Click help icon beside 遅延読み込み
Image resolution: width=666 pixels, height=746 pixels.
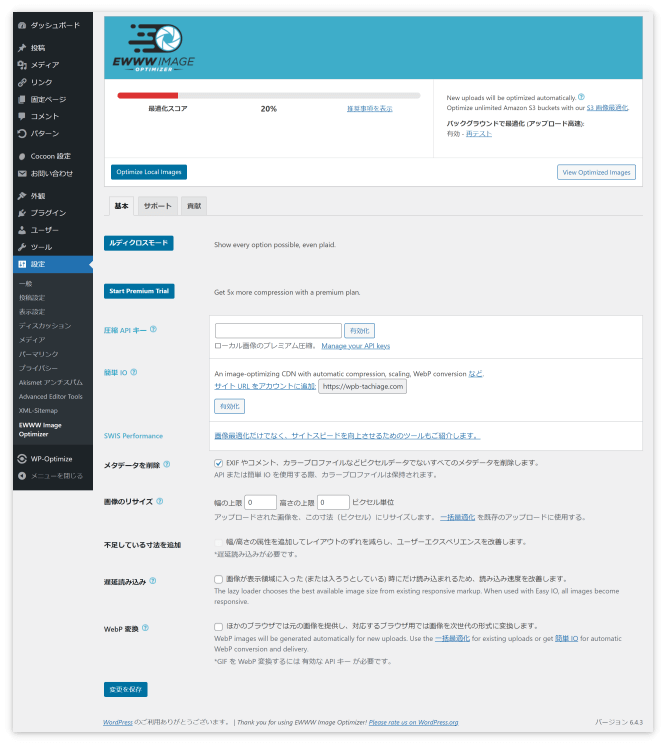(x=153, y=581)
